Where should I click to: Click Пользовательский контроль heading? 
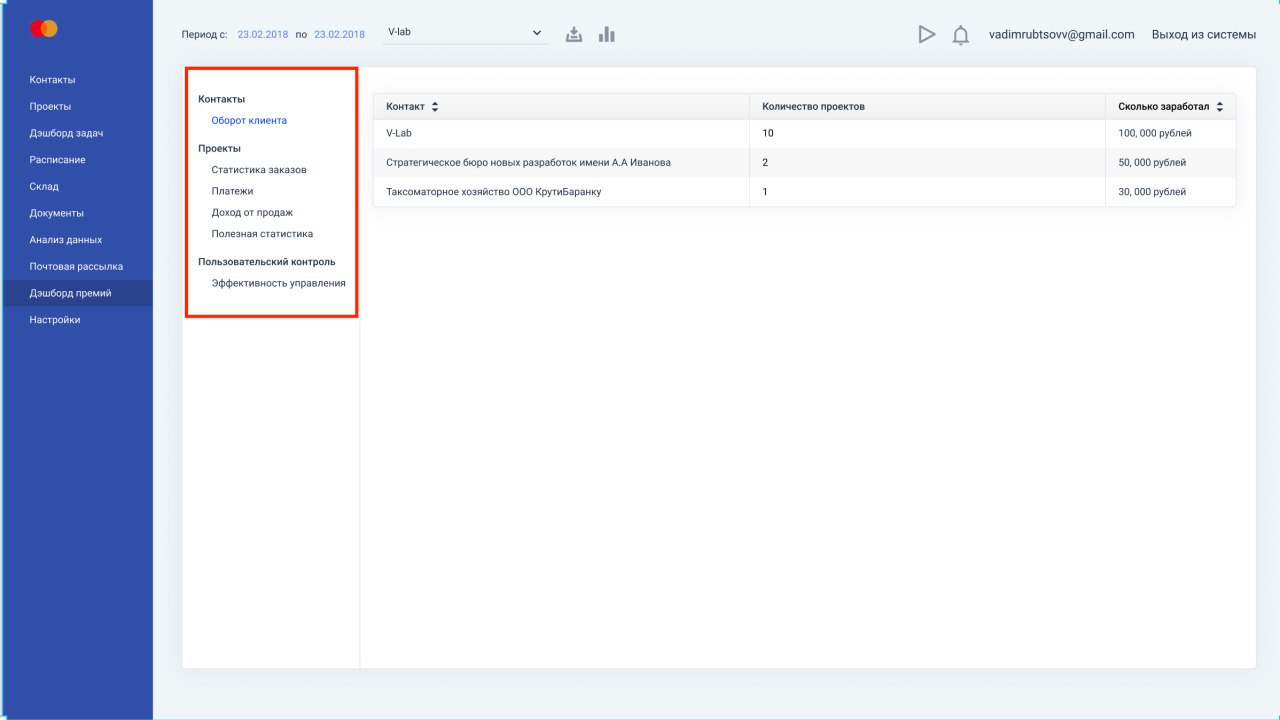267,262
